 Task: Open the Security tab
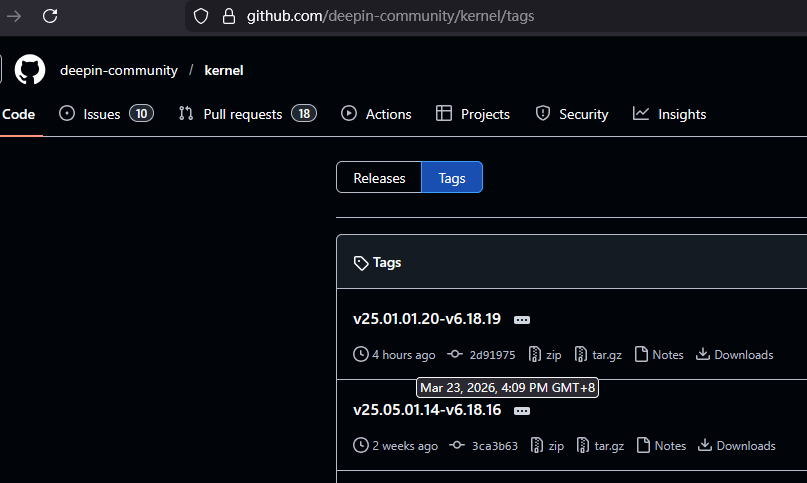[572, 114]
